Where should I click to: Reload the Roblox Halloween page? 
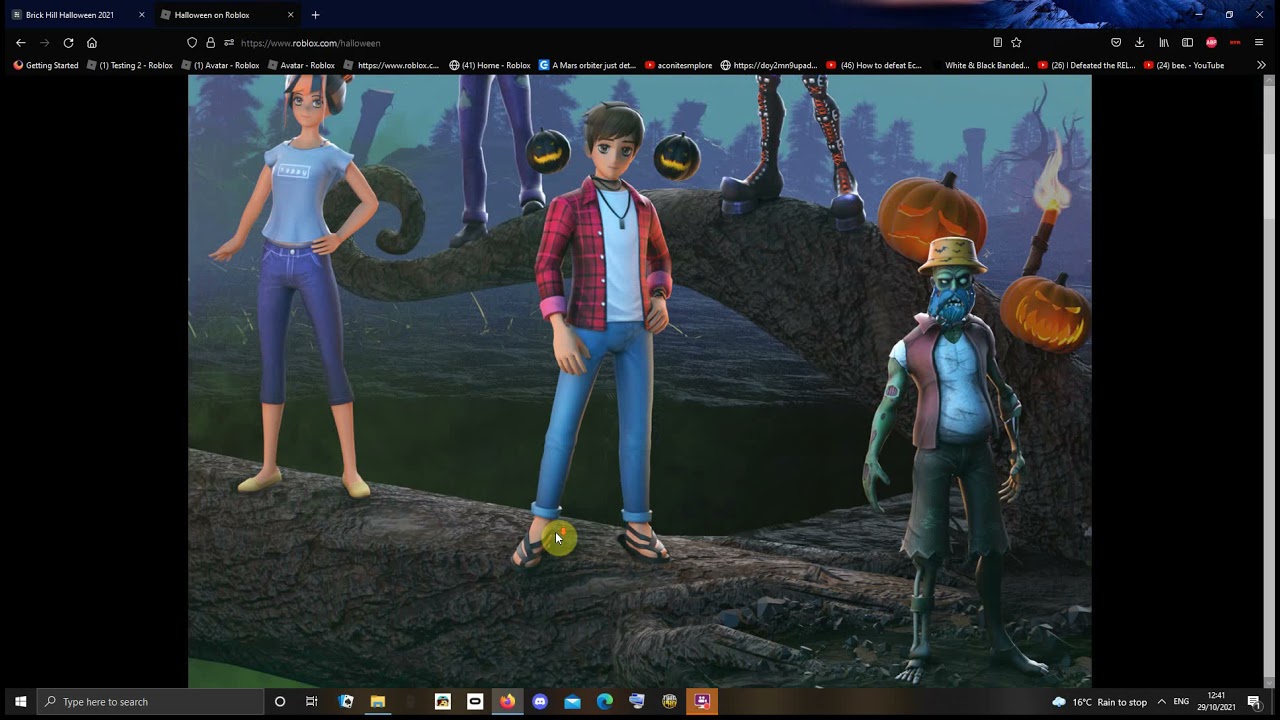[68, 43]
